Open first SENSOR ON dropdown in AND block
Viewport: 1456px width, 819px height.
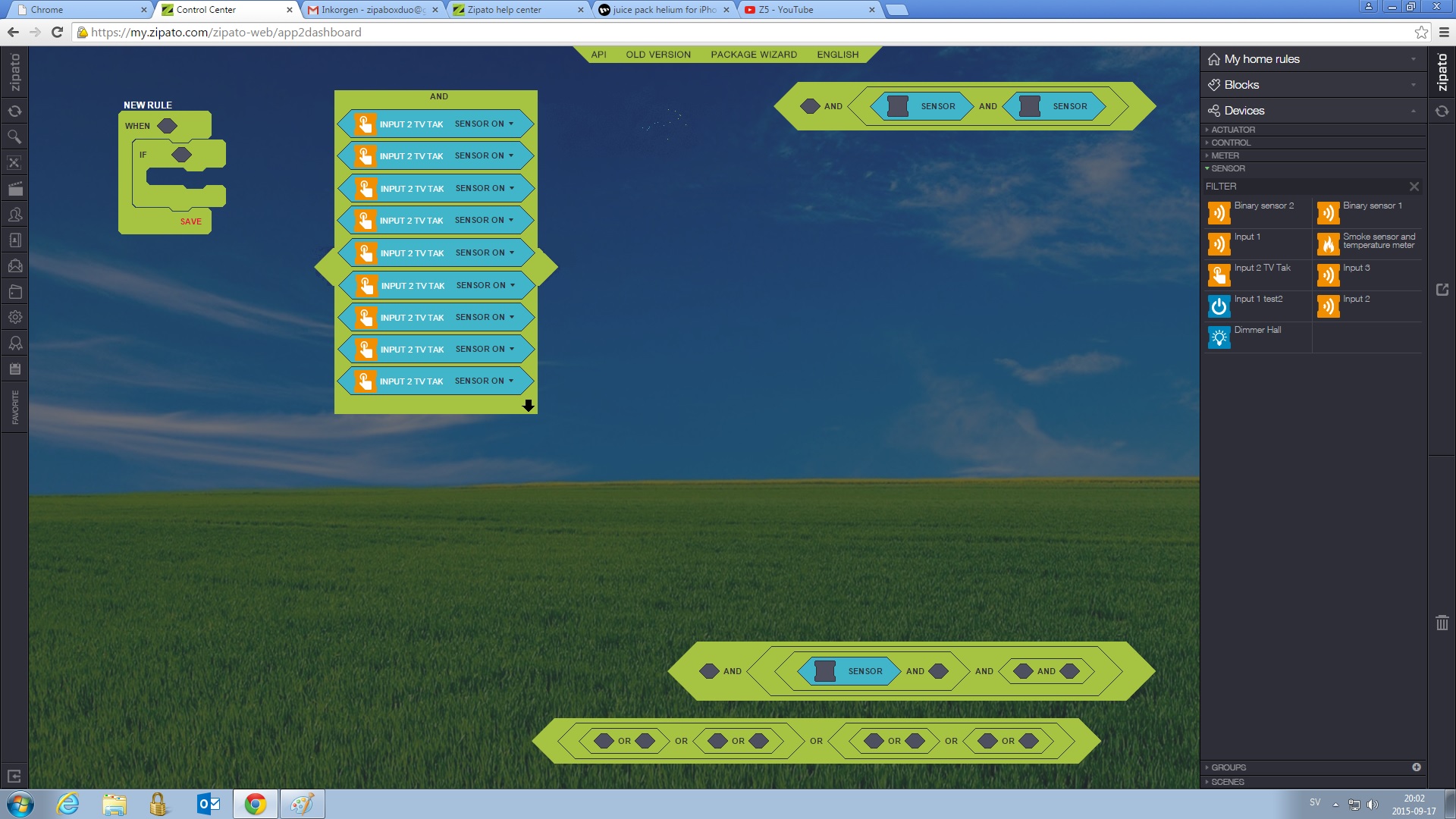(485, 124)
